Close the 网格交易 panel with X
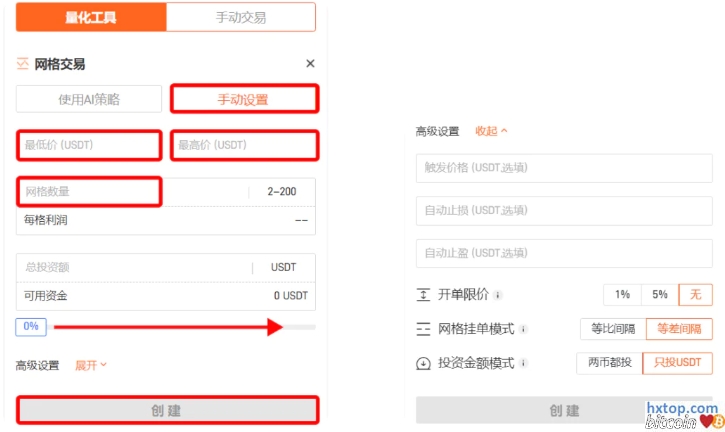The width and height of the screenshot is (725, 432). pos(310,64)
